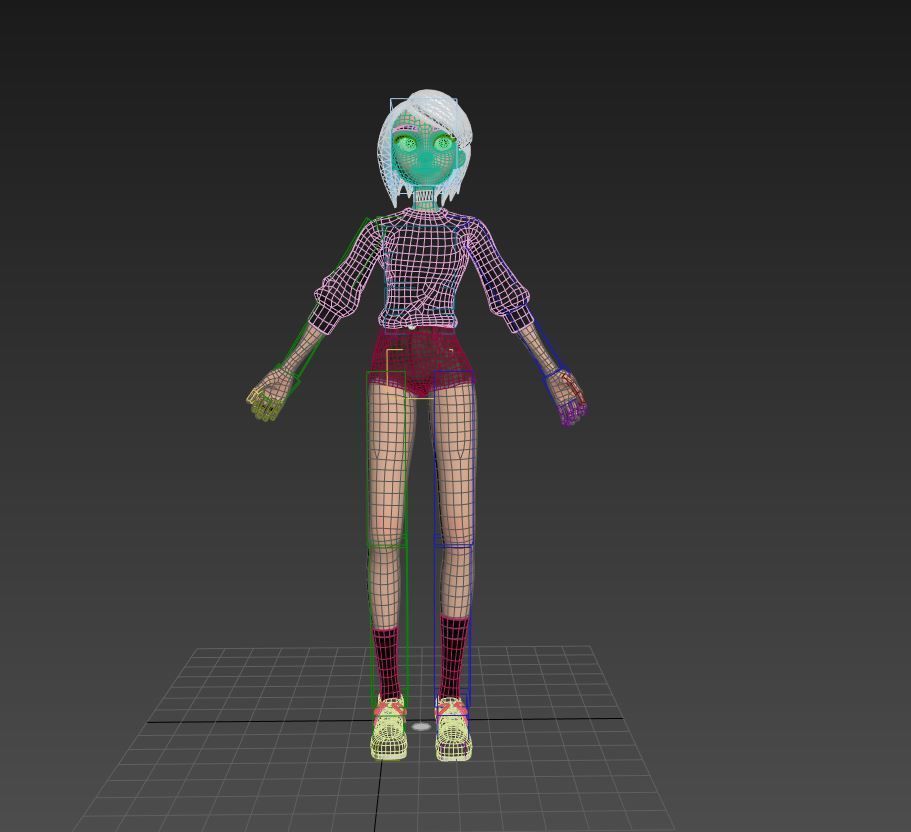
Task: Select the blue-outlined calf bone
Action: [x=454, y=625]
